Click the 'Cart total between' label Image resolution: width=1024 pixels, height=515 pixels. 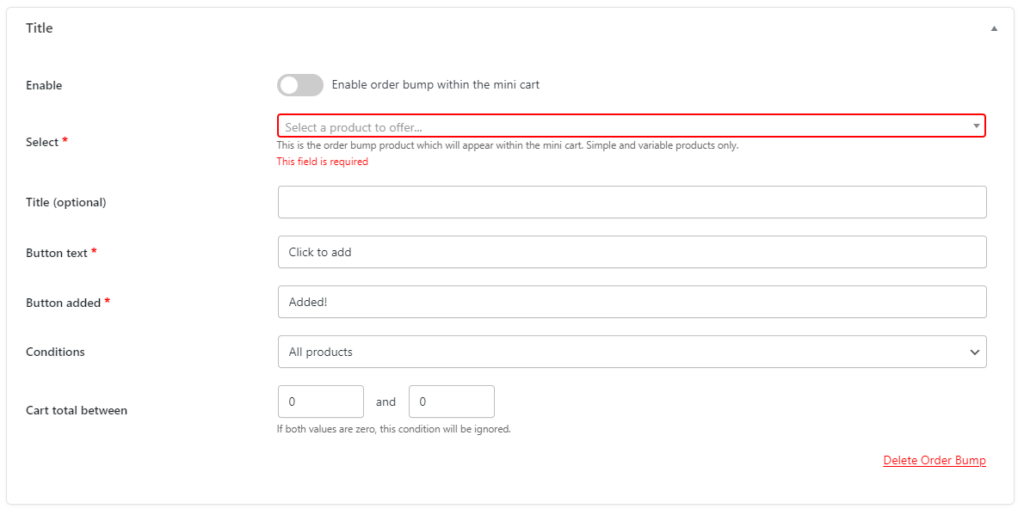coord(76,411)
